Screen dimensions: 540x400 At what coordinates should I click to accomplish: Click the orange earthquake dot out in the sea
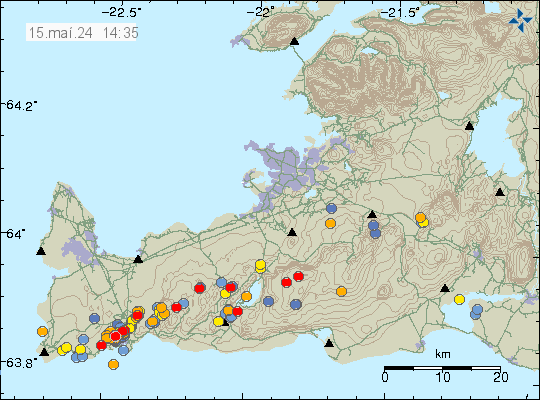pos(113,364)
